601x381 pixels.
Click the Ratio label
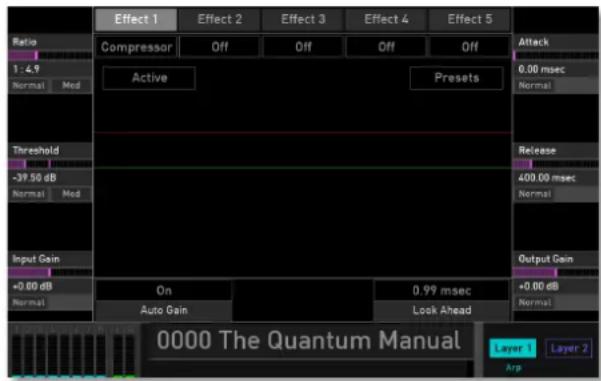click(25, 42)
